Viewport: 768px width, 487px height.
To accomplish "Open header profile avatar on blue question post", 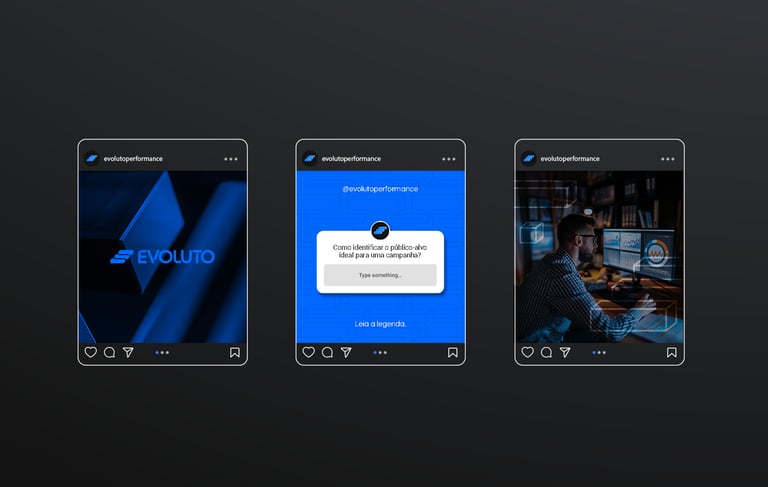I will 310,158.
